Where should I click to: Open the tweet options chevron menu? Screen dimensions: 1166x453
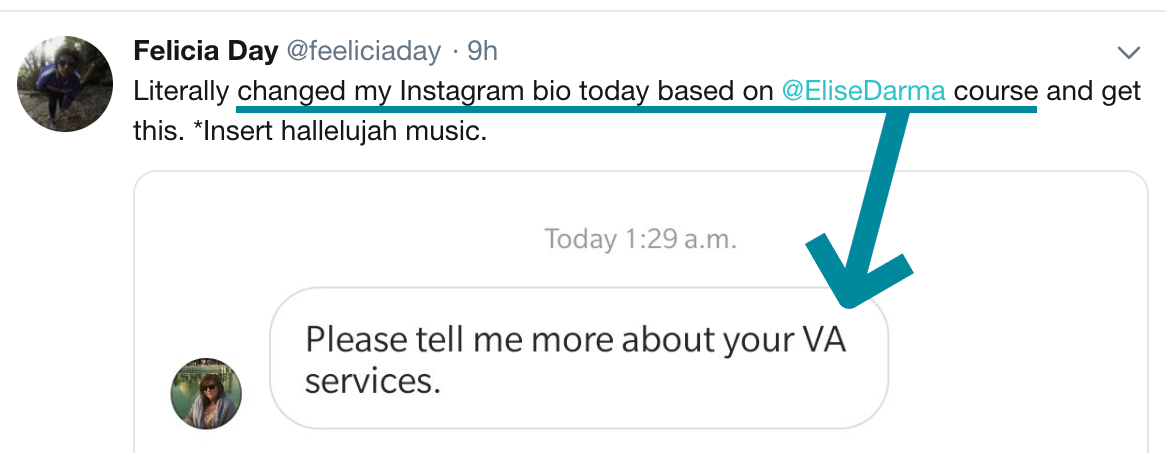[1129, 51]
